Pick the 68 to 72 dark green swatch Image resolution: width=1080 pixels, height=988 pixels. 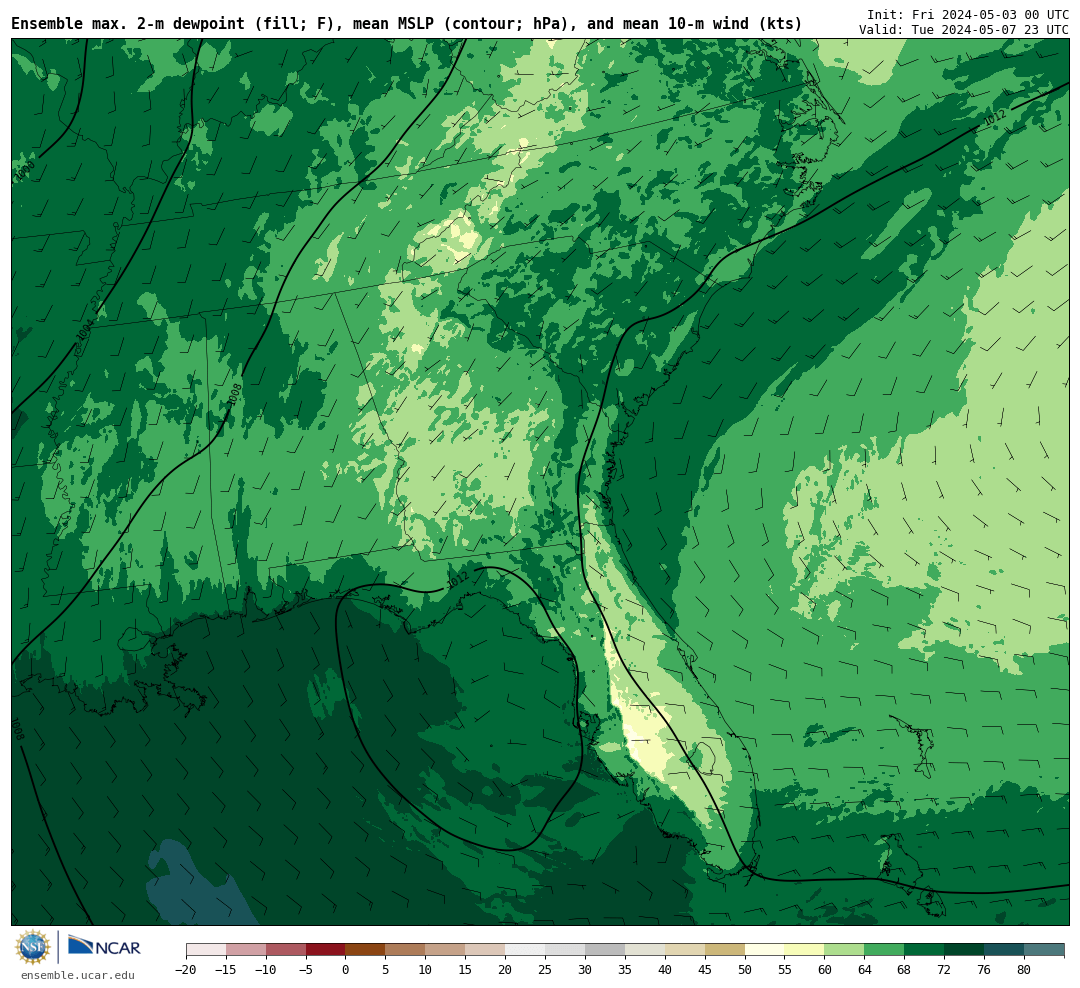pyautogui.click(x=924, y=950)
